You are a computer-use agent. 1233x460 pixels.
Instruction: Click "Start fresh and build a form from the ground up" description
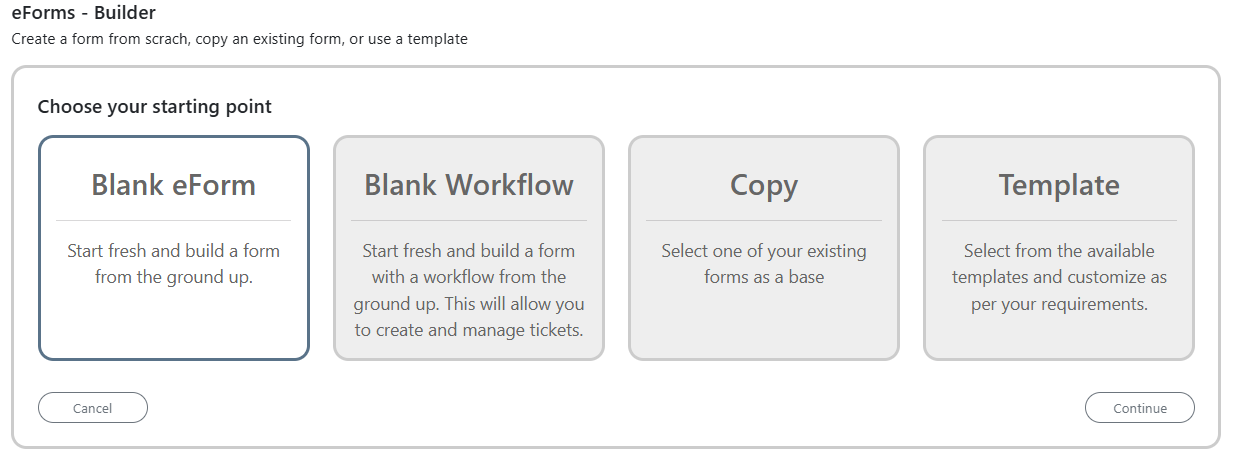tap(174, 264)
